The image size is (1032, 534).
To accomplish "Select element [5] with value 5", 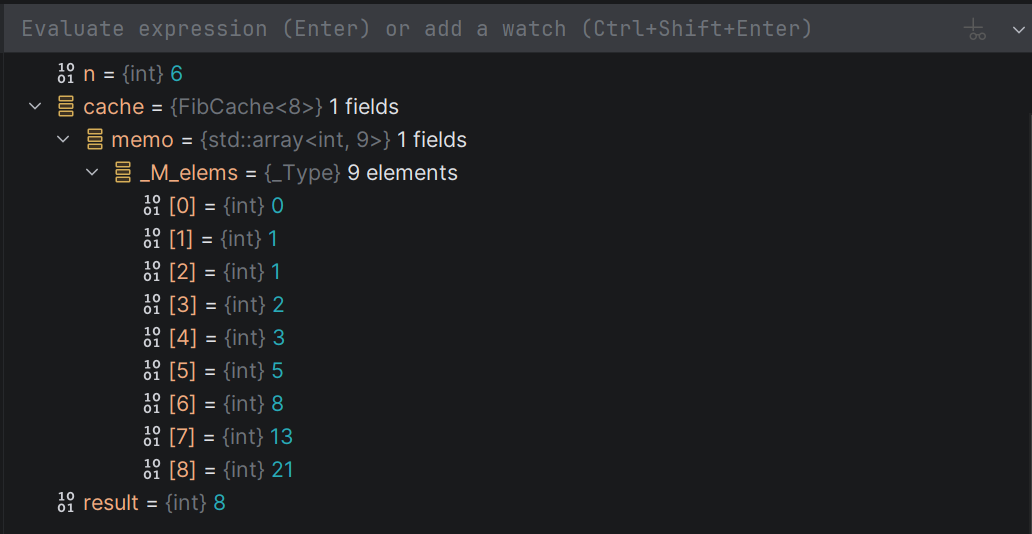I will click(x=516, y=371).
